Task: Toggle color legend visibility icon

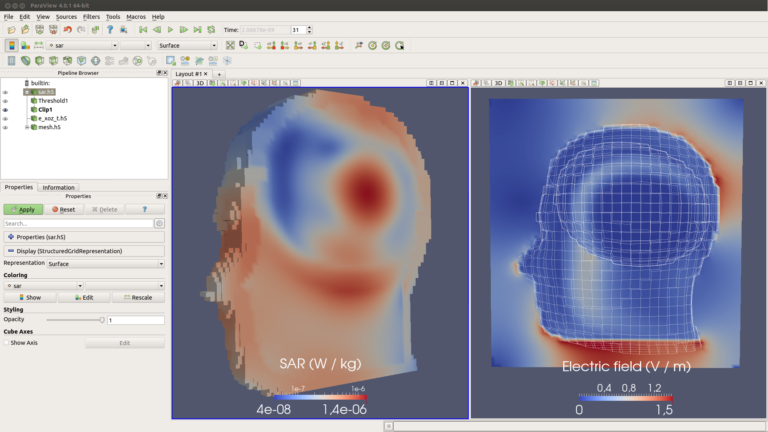Action: point(10,45)
